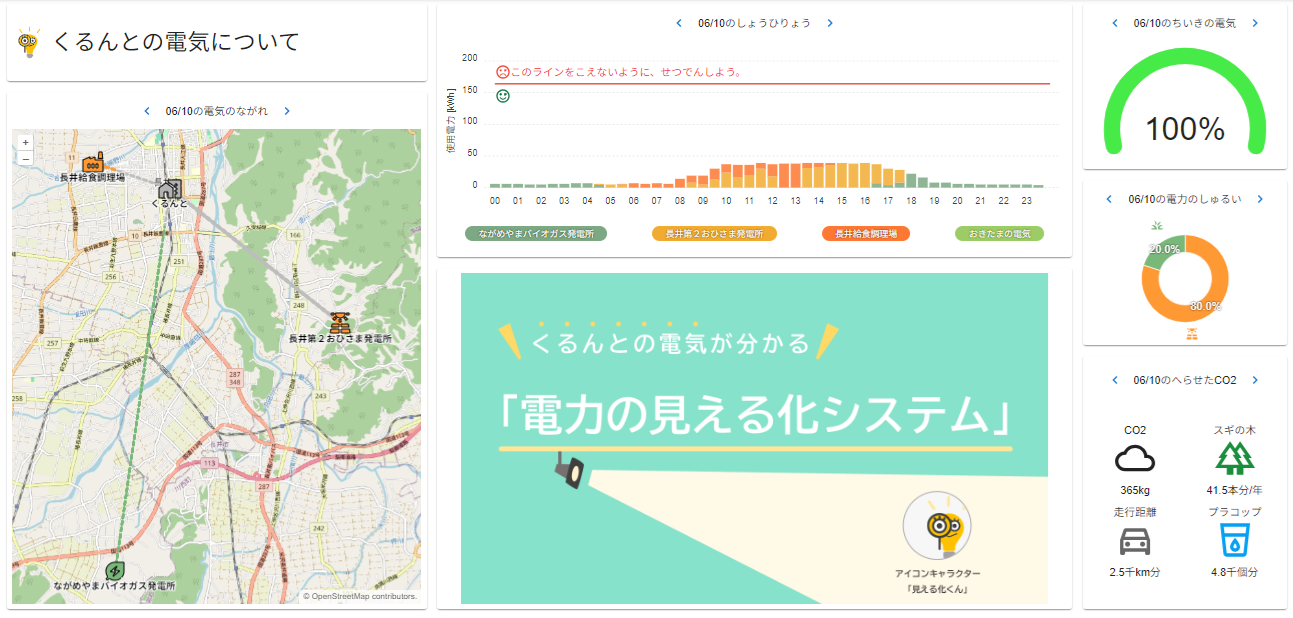Image resolution: width=1293 pixels, height=618 pixels.
Task: Click the 長井給食調理場 factory marker on the map
Action: (93, 162)
